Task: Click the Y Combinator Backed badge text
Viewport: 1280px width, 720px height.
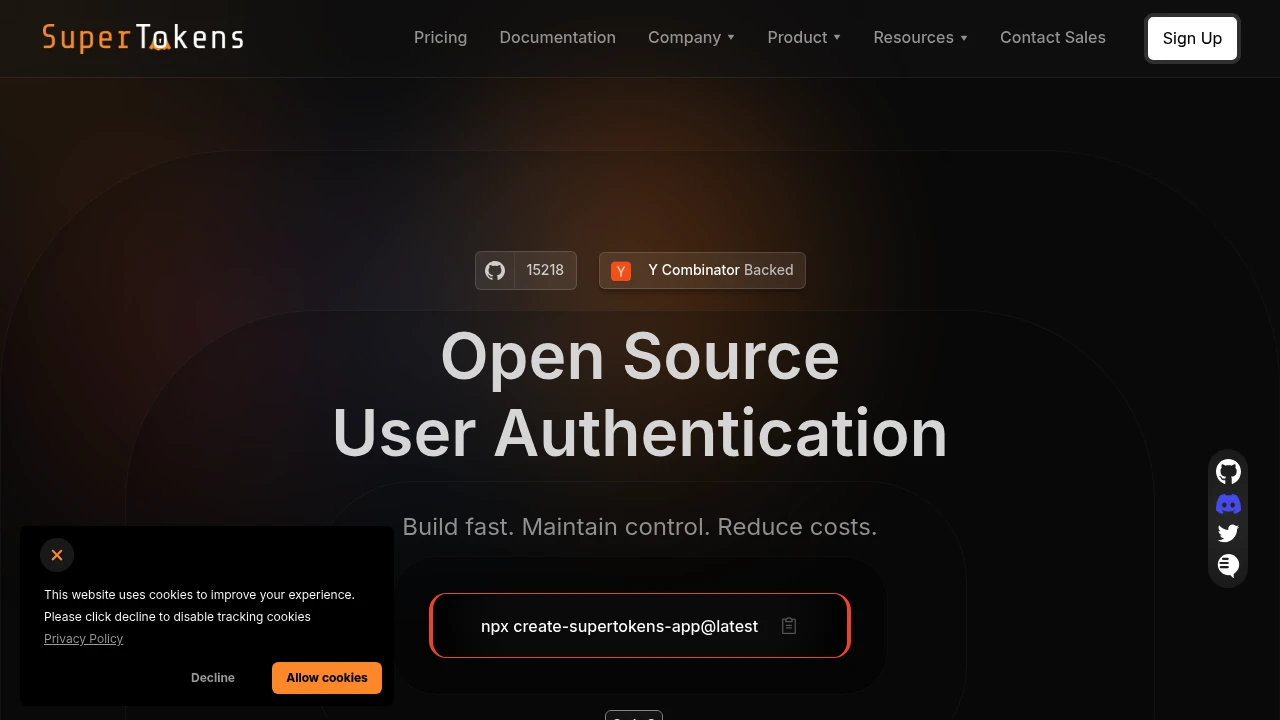Action: (721, 270)
